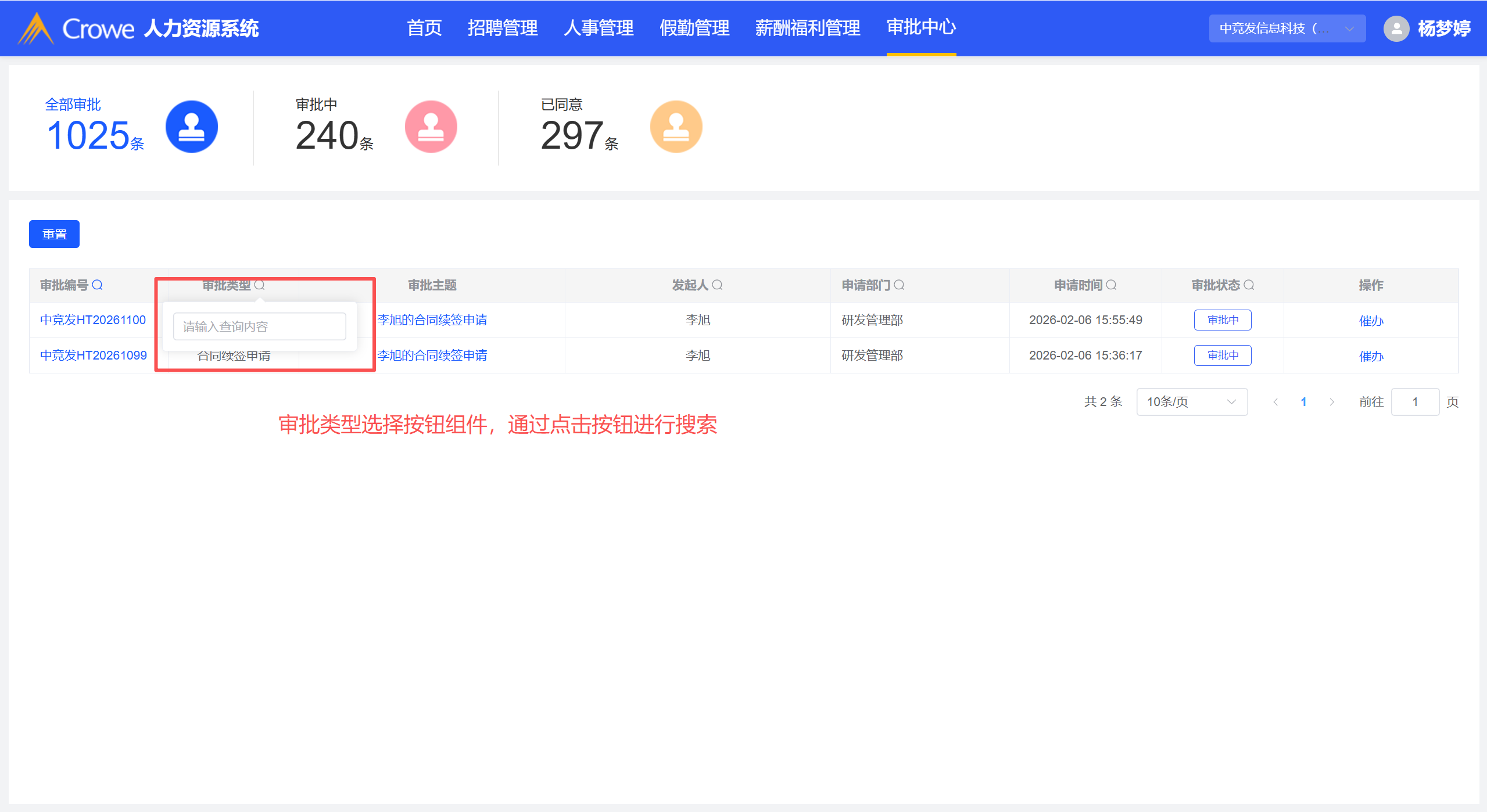Switch to 薪酬福利管理 menu
This screenshot has height=812, width=1487.
coord(807,28)
